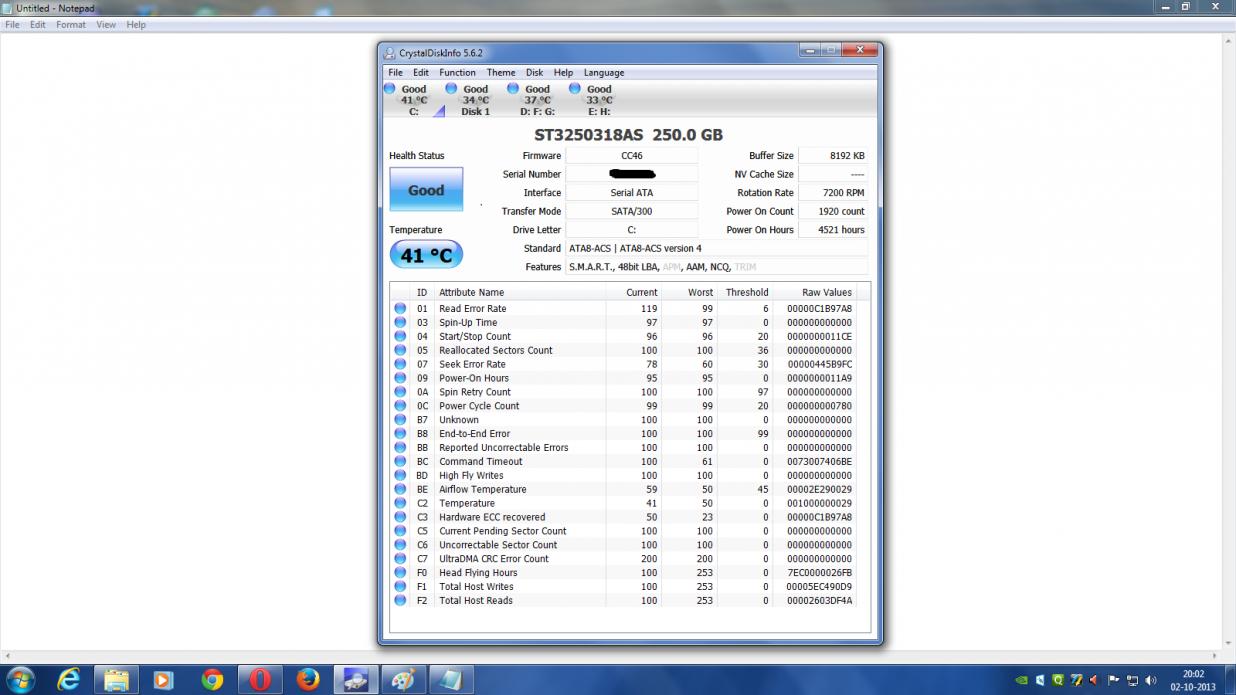Launch Google Chrome from the taskbar
This screenshot has width=1236, height=695.
(x=212, y=680)
